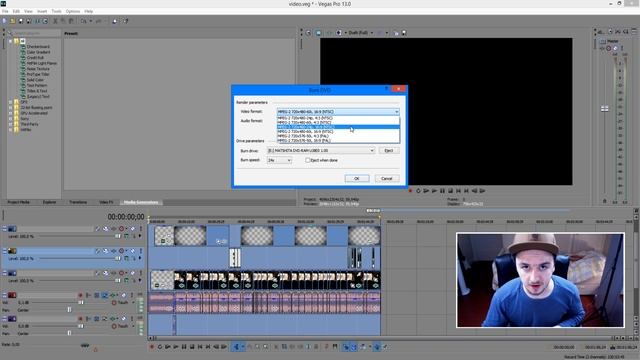Toggle Loop Playback in bottom timeline transport

160,347
